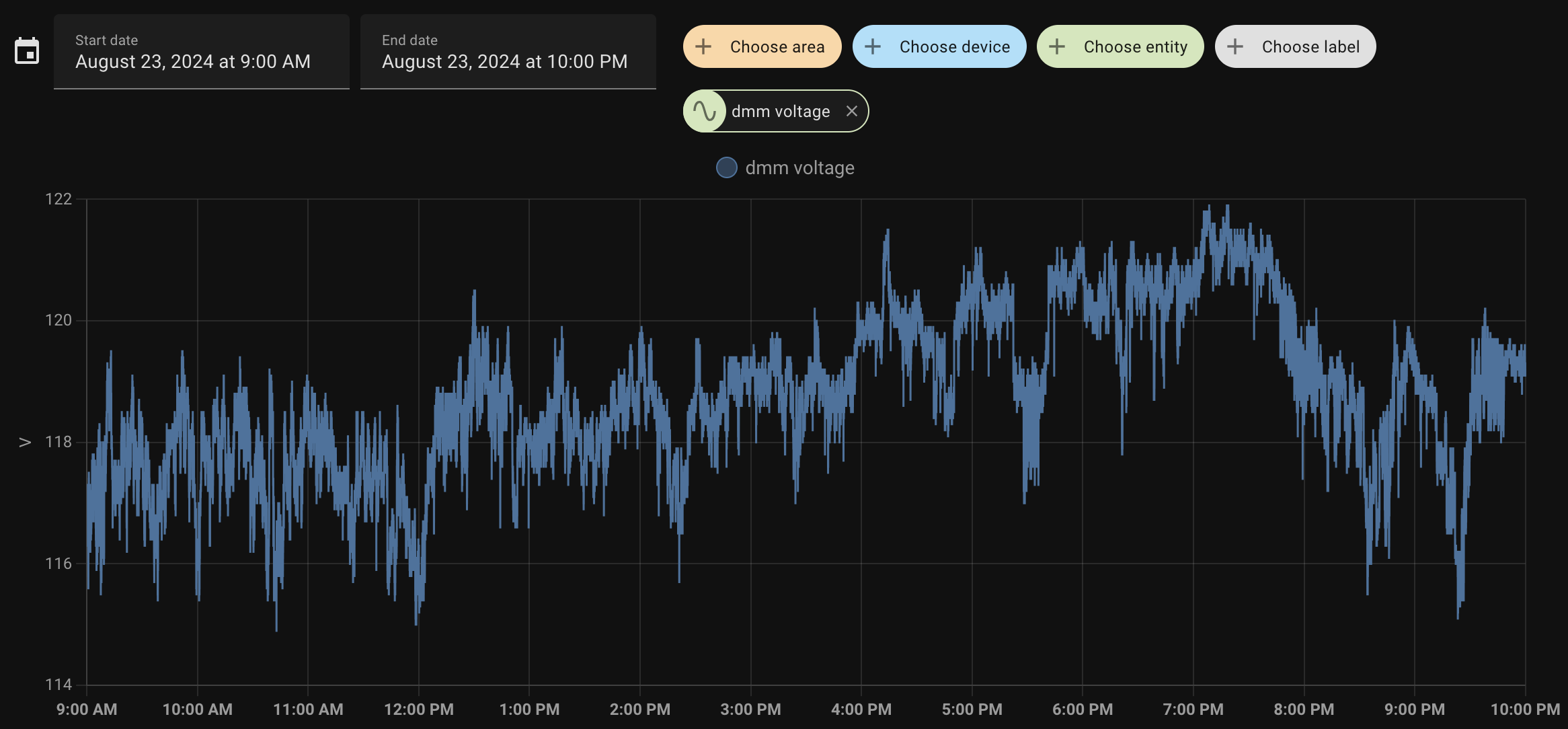Toggle series via dmm voltage legend text
The width and height of the screenshot is (1568, 729).
(799, 167)
